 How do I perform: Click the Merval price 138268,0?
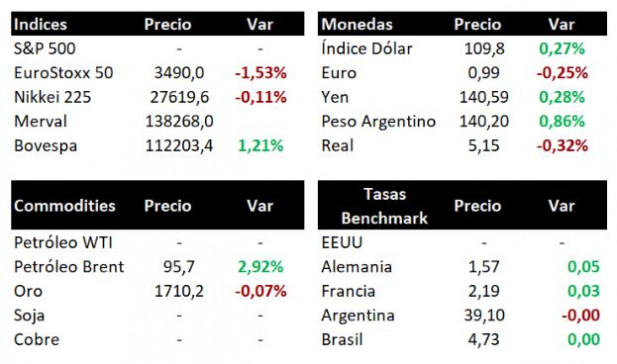179,121
